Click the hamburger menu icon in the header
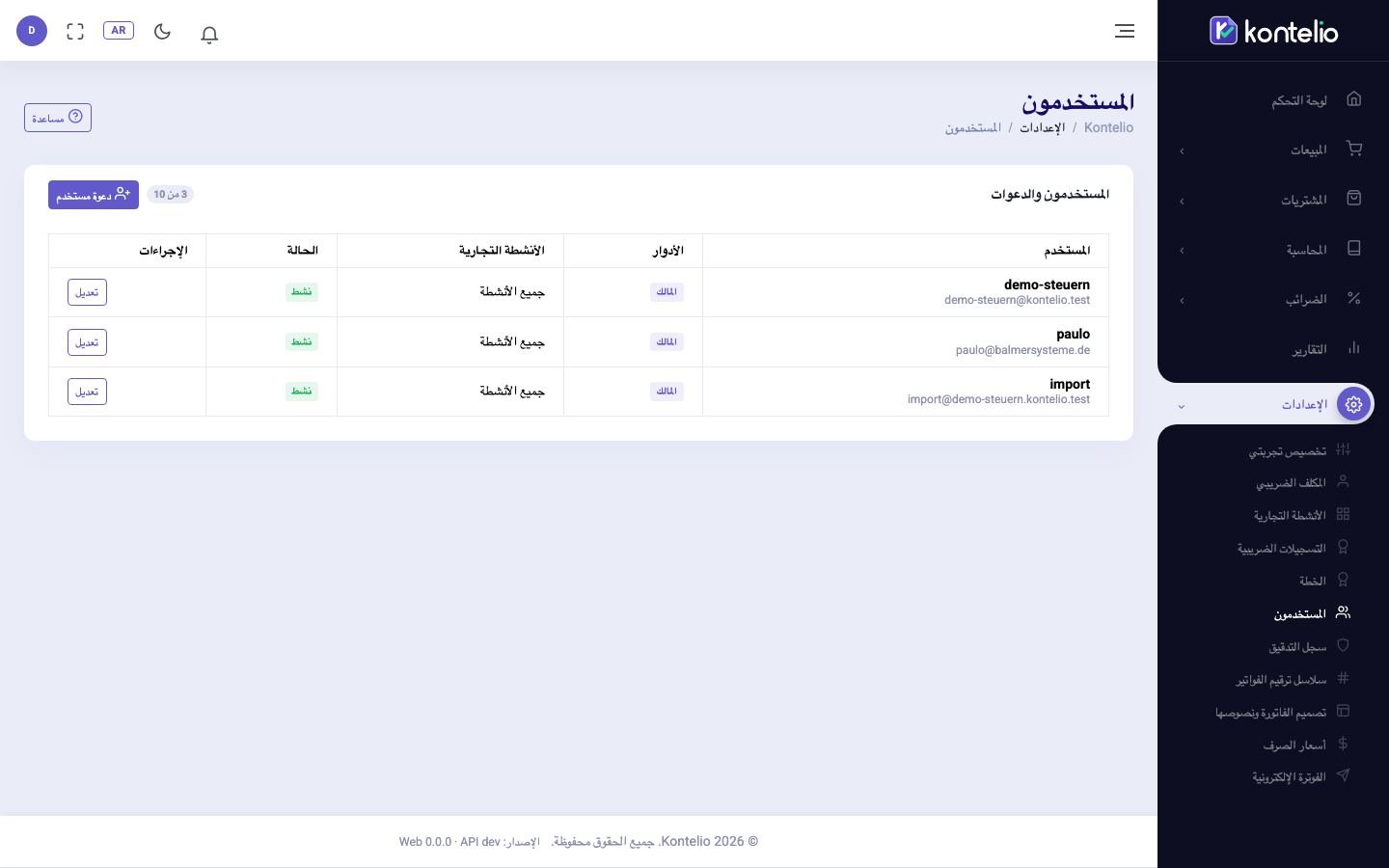Viewport: 1389px width, 868px height. 1125,31
